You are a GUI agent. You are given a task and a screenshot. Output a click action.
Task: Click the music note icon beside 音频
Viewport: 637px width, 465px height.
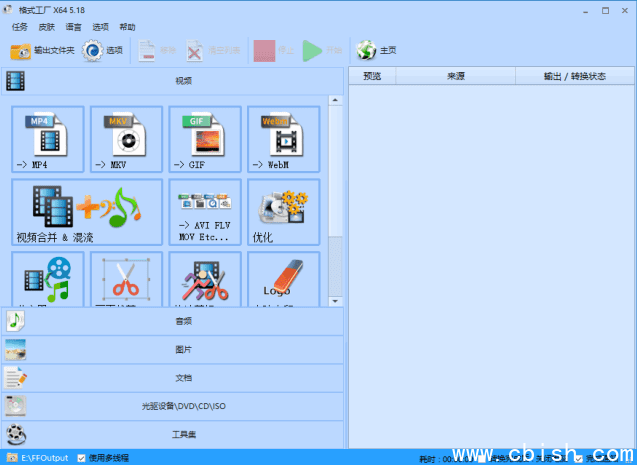(x=15, y=321)
